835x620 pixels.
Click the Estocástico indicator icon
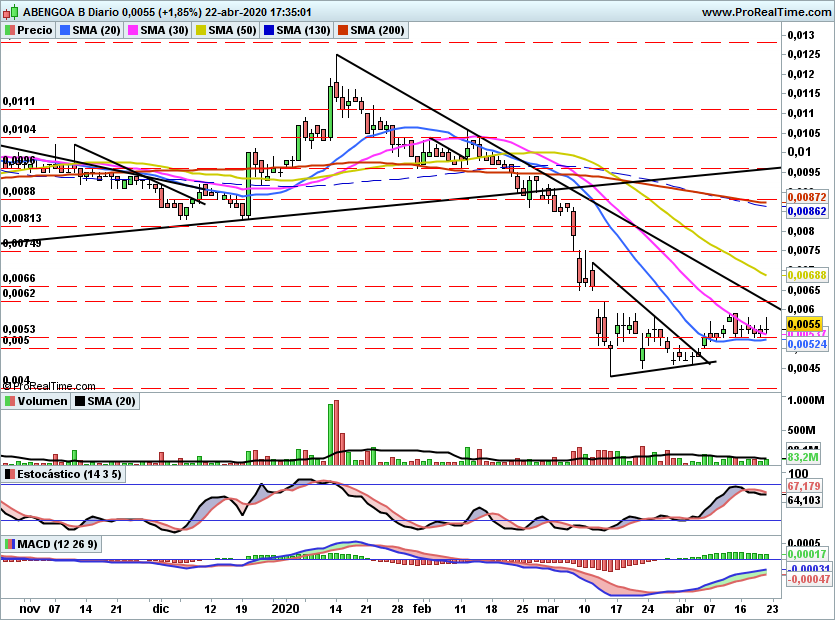click(10, 474)
